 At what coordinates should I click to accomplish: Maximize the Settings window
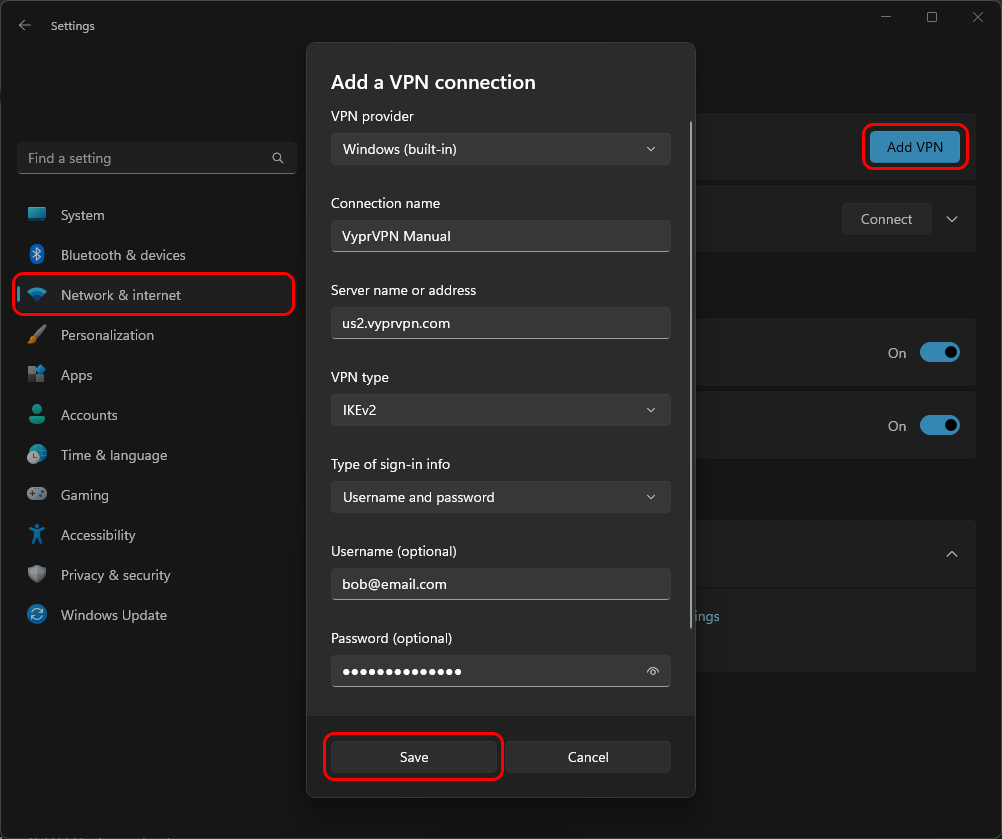click(x=932, y=17)
